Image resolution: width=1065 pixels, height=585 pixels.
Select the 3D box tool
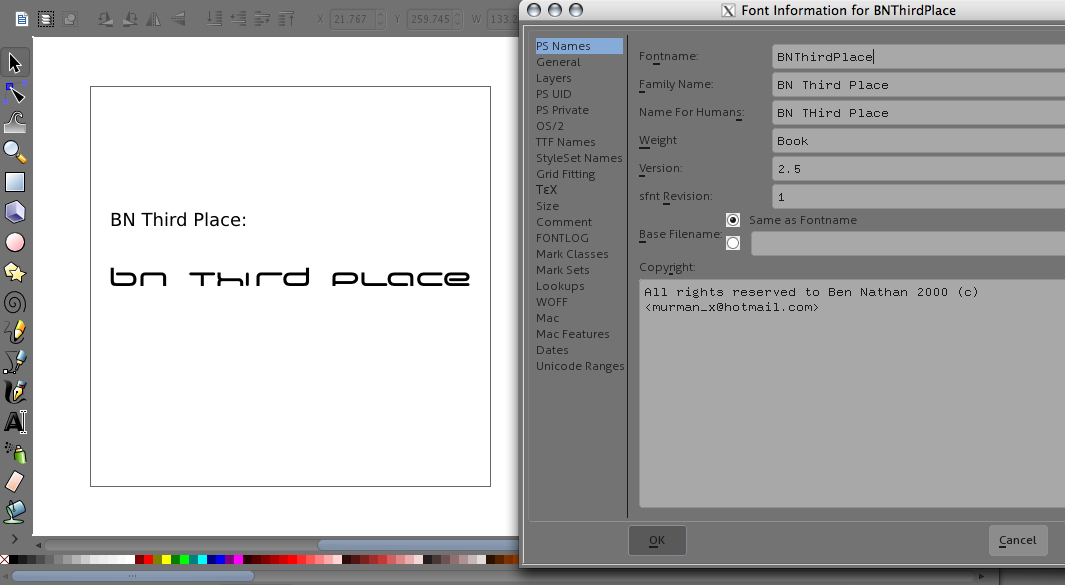point(14,212)
